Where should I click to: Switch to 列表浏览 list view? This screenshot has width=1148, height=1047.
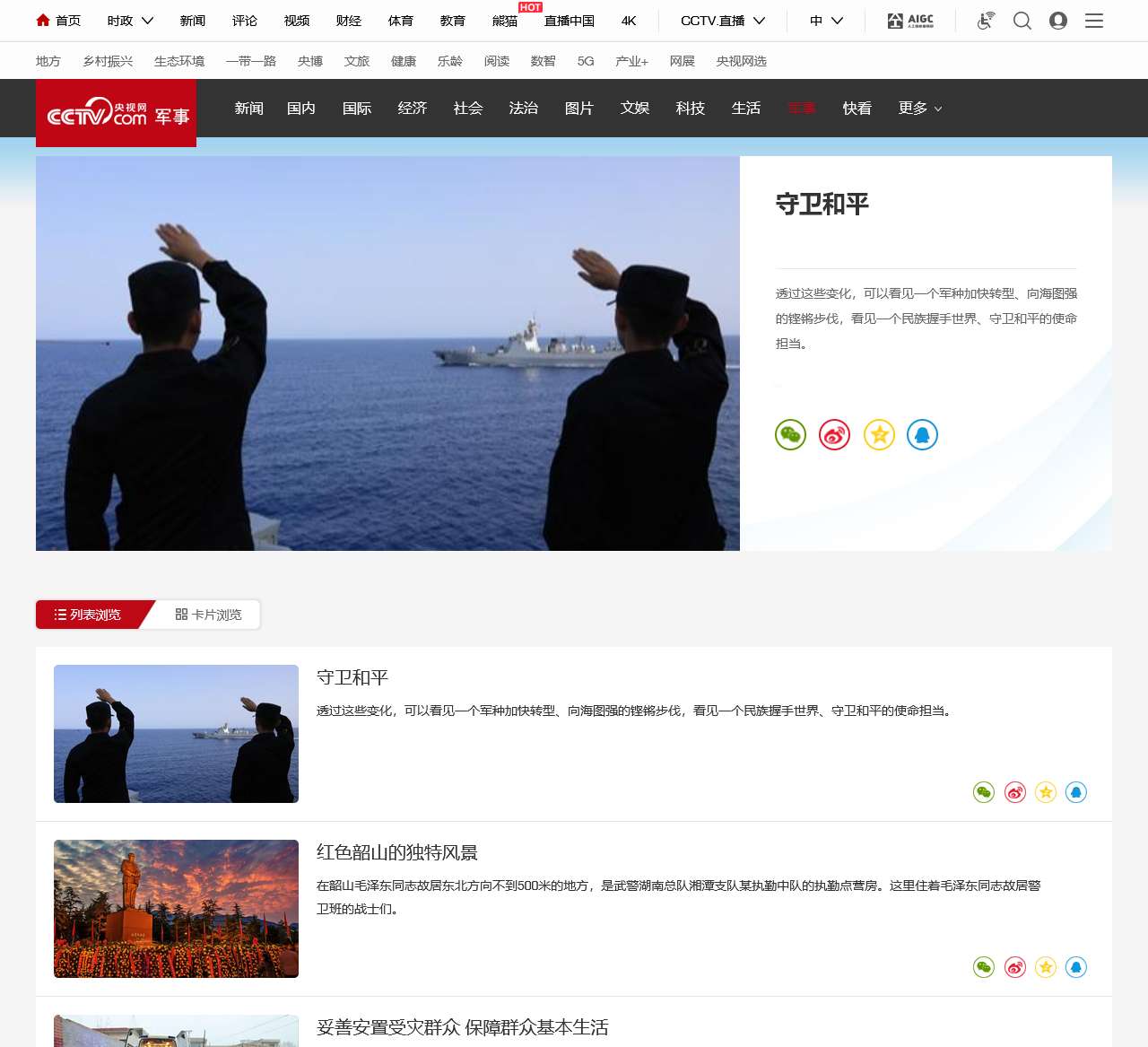tap(88, 615)
